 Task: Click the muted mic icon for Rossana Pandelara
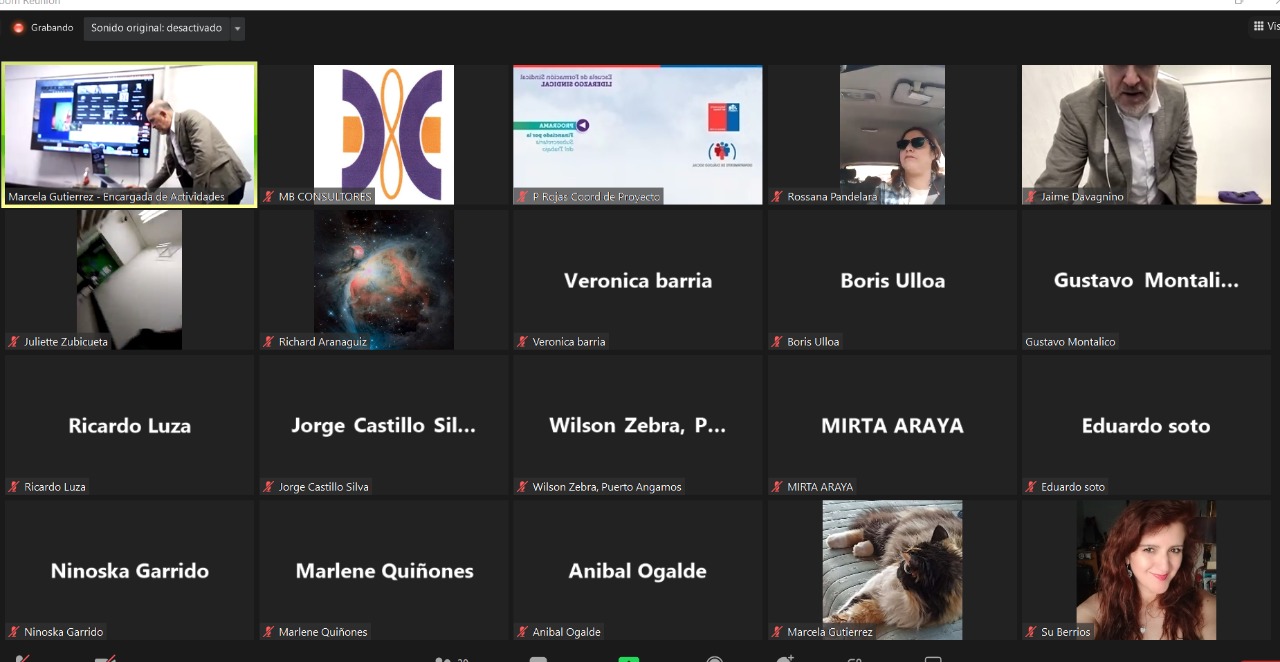[777, 197]
